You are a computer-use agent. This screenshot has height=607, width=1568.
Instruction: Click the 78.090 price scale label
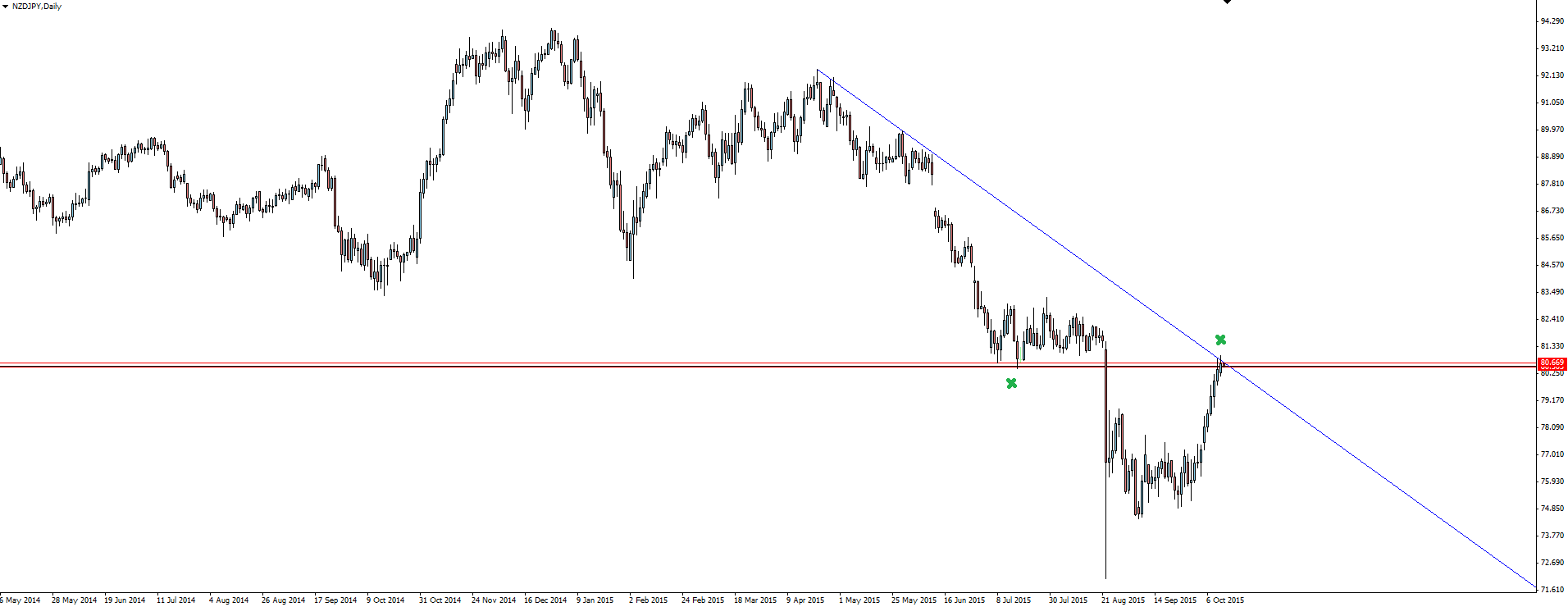click(1552, 427)
